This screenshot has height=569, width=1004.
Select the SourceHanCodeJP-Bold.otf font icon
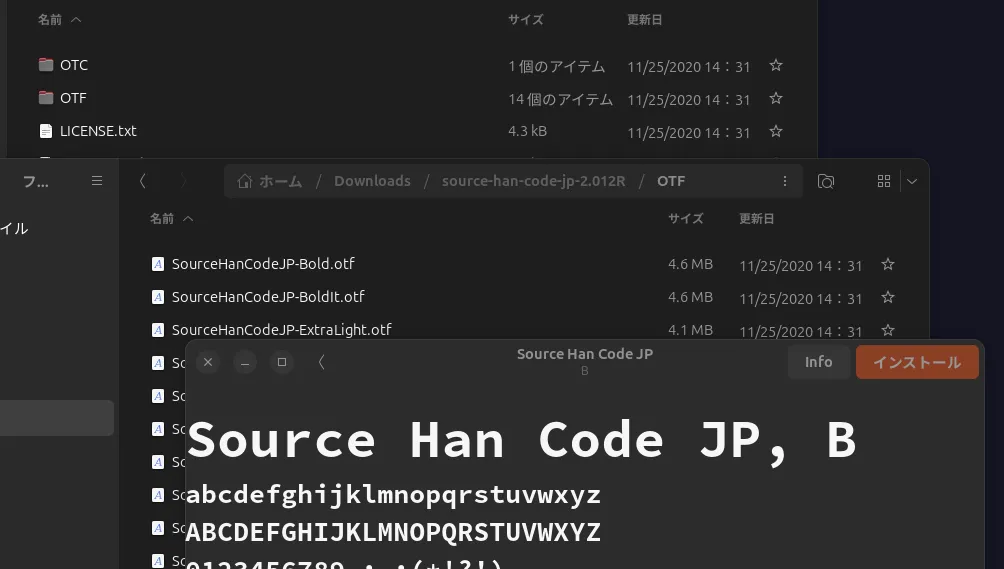[158, 264]
